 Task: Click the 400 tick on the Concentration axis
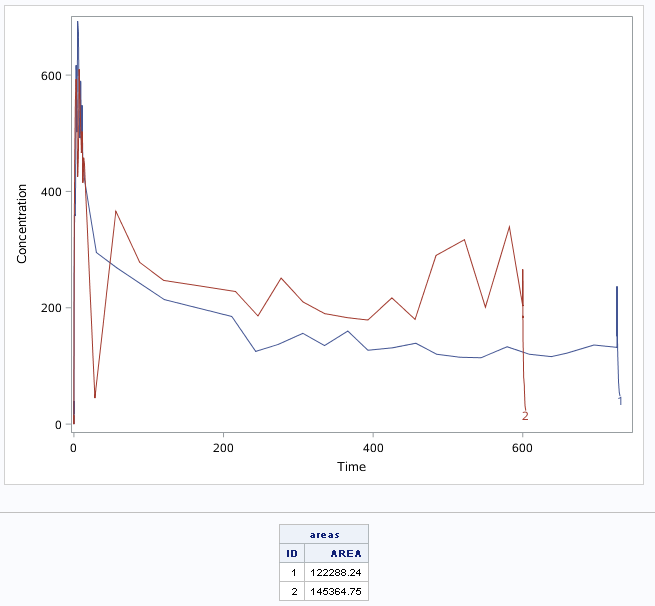pyautogui.click(x=51, y=192)
